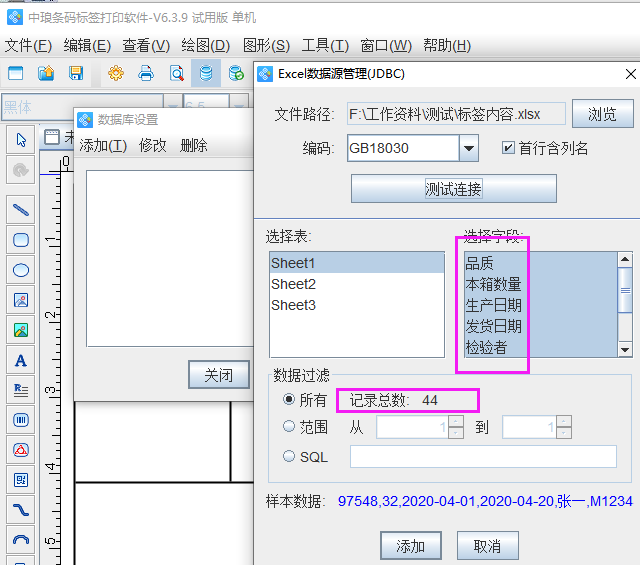Click the 测试连接 button

[453, 189]
